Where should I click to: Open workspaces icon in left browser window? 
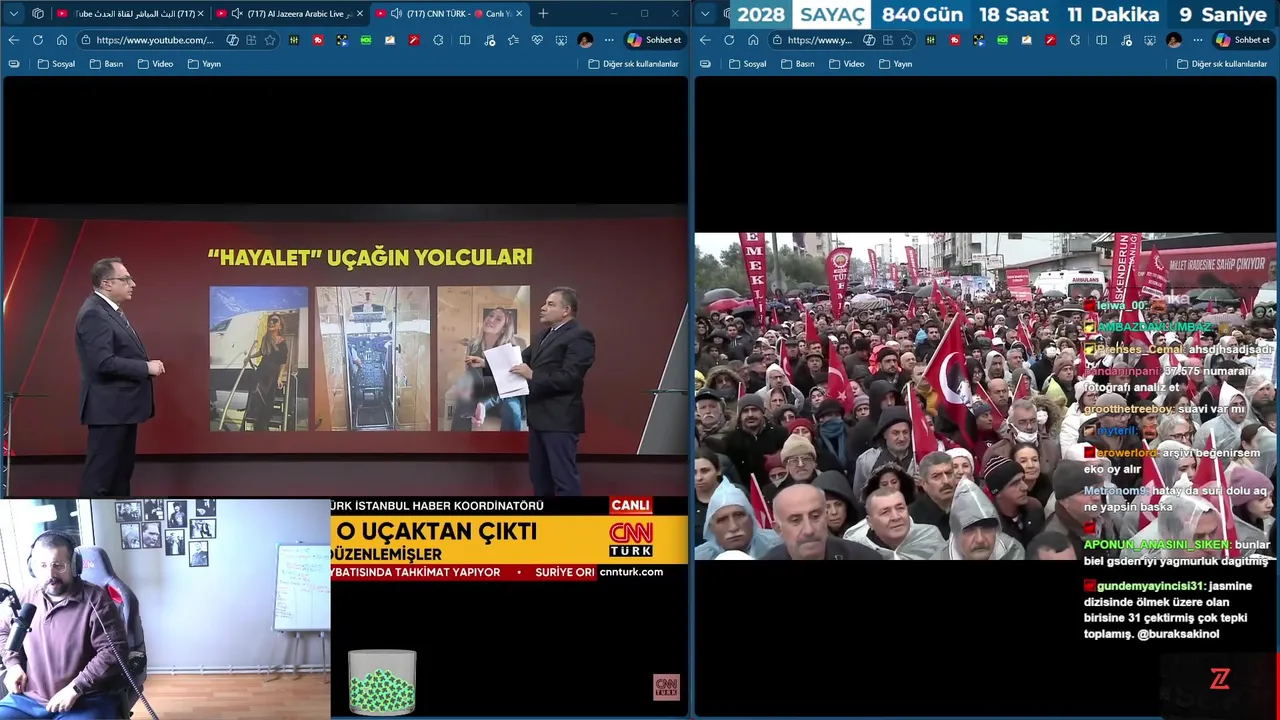pos(38,14)
